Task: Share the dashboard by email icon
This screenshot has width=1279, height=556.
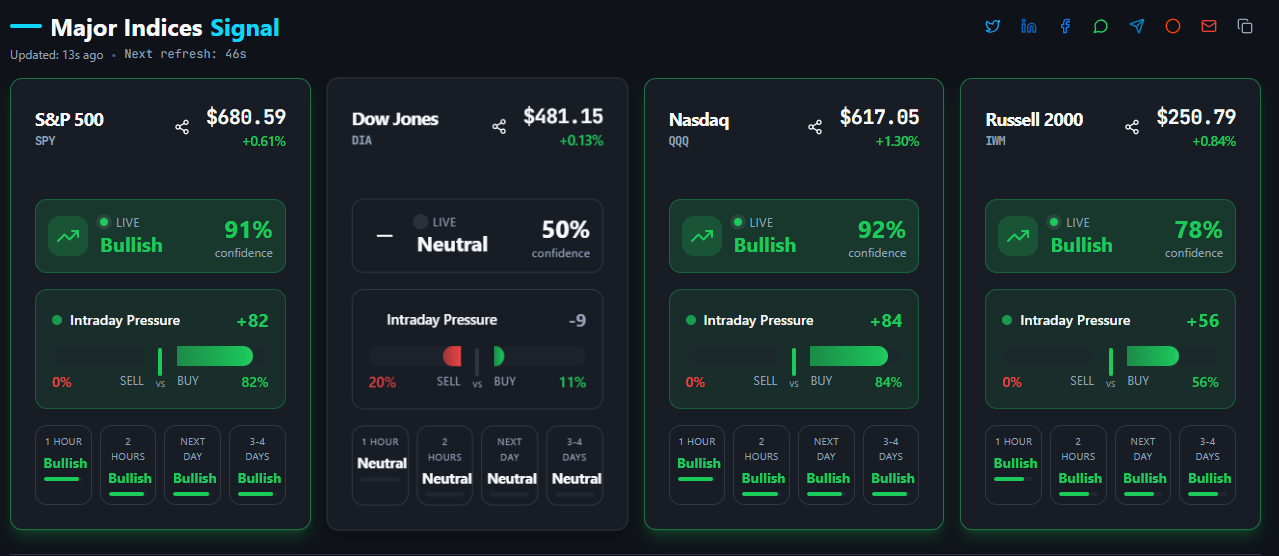Action: pos(1209,26)
